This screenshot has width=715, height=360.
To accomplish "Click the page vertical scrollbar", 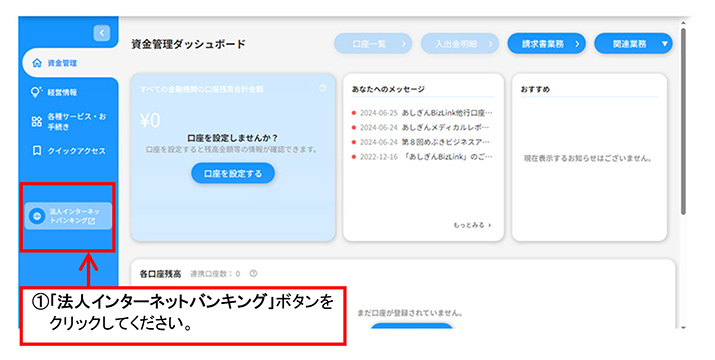I will coord(683,121).
